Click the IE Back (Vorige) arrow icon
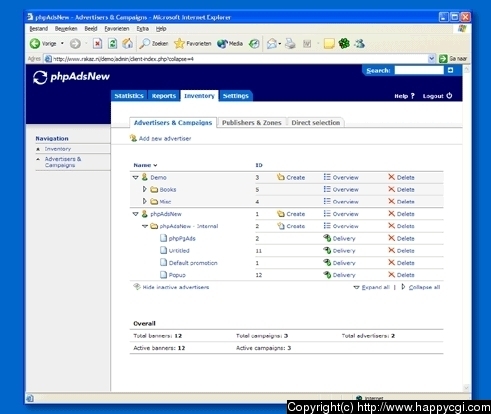Image resolution: width=491 pixels, height=414 pixels. pos(35,44)
